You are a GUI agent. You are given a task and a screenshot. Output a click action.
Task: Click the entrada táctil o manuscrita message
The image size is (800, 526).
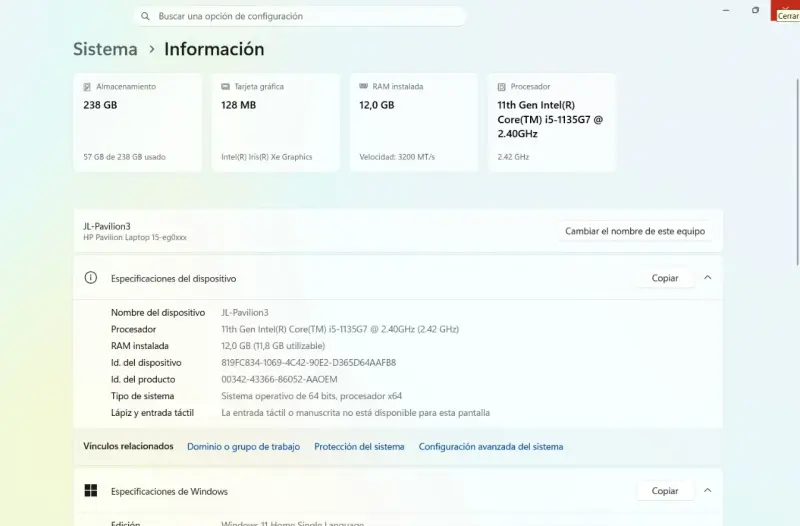[x=356, y=413]
